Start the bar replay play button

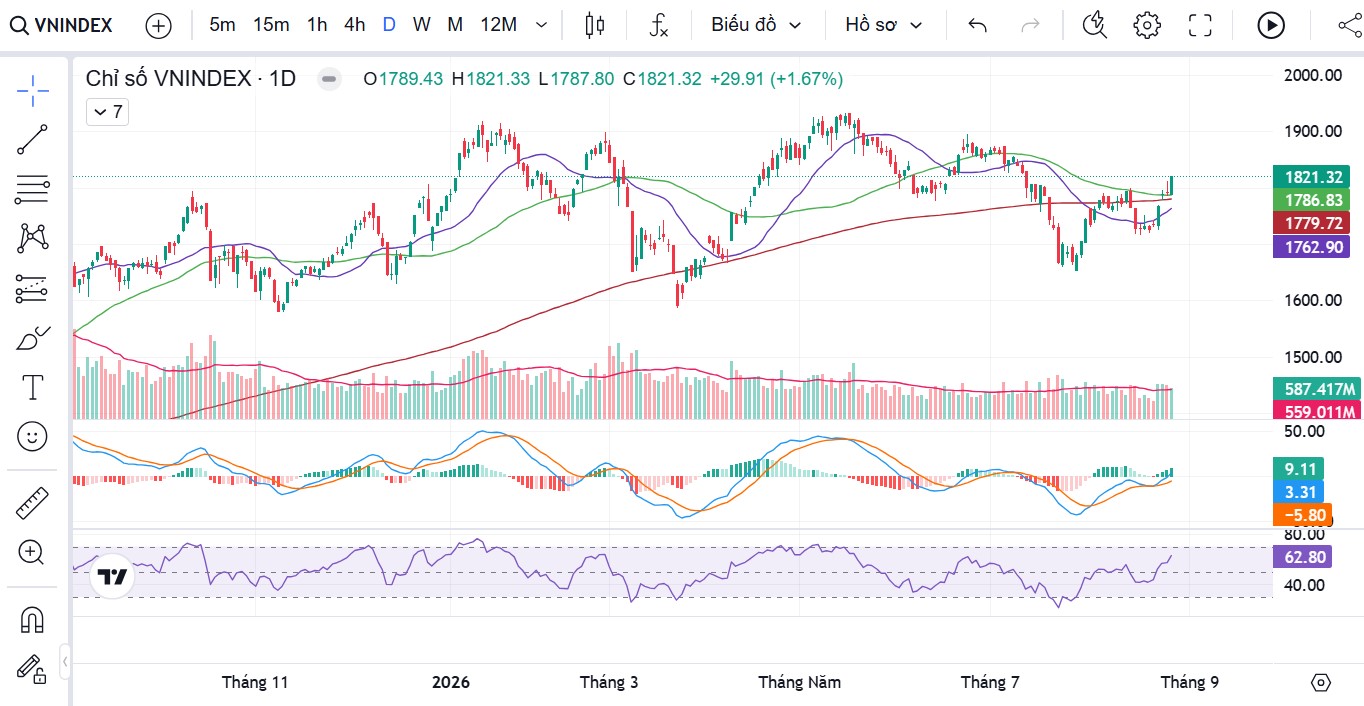click(1271, 25)
